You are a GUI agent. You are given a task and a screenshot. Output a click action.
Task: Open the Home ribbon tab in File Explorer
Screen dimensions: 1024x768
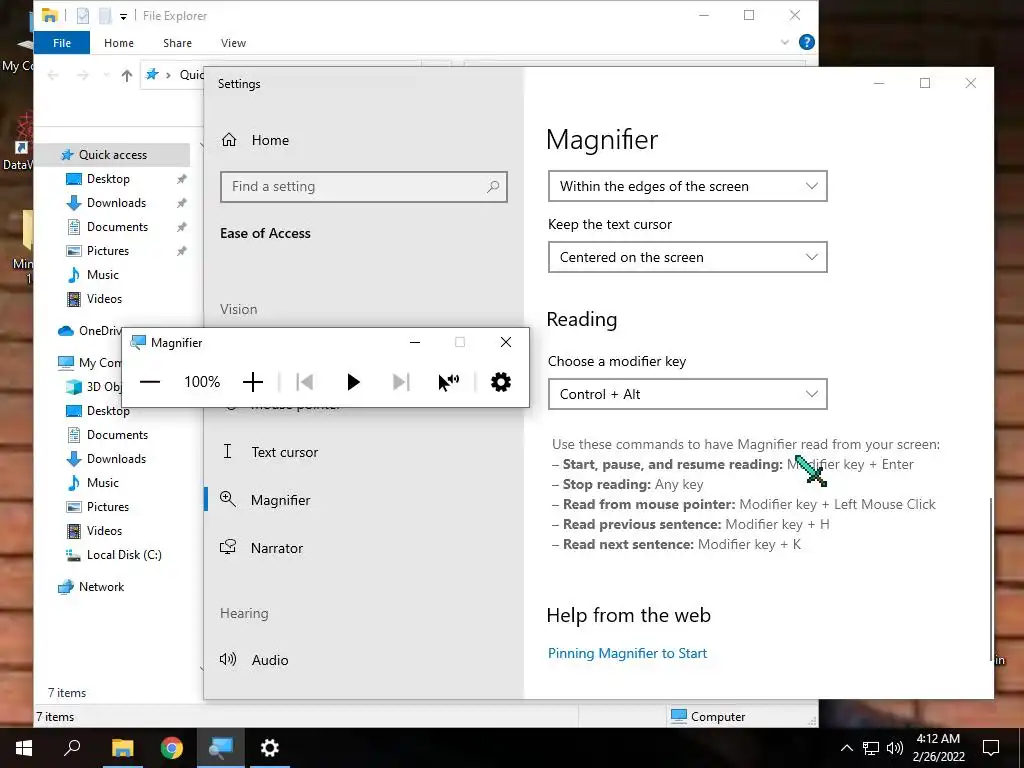119,43
